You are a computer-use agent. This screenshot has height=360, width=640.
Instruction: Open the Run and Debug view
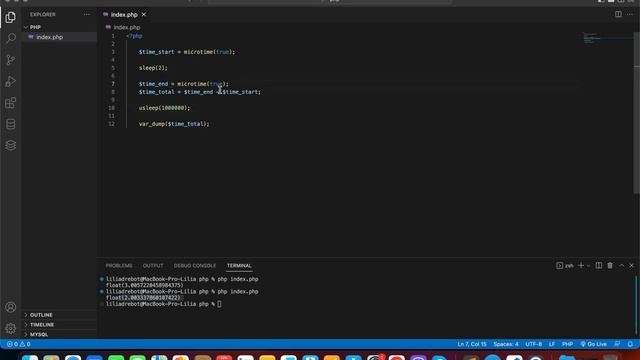[x=11, y=81]
